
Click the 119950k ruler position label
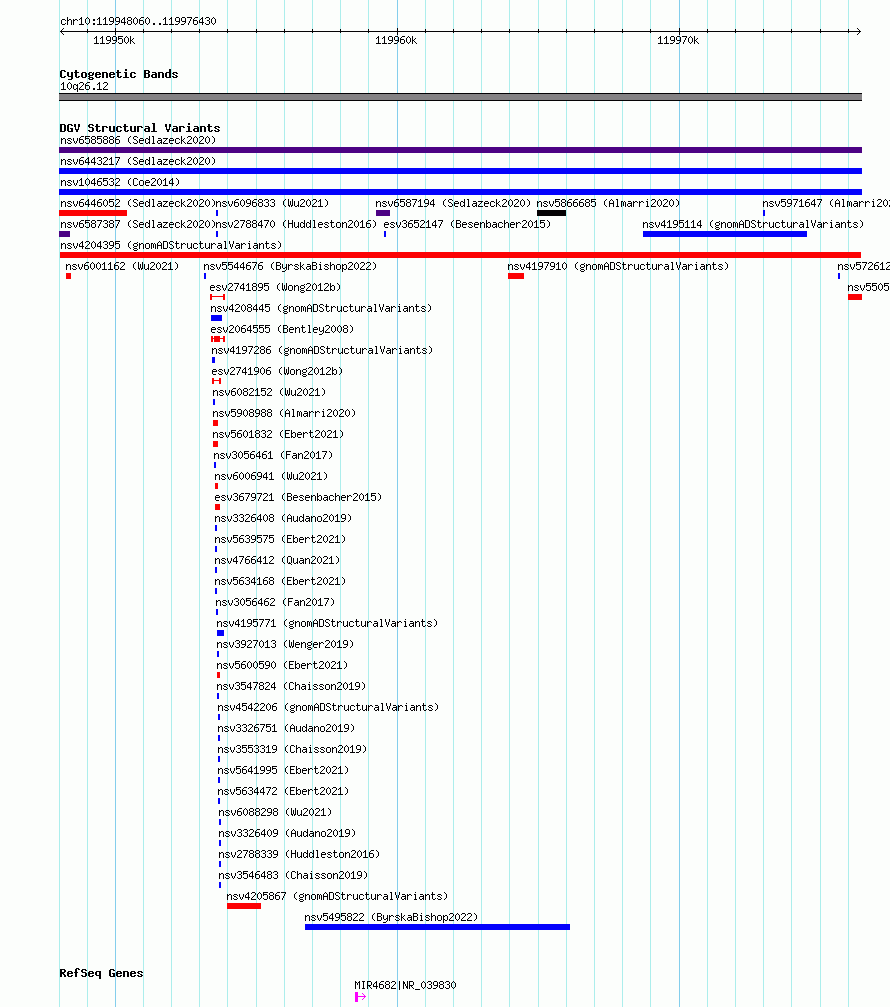tap(114, 40)
